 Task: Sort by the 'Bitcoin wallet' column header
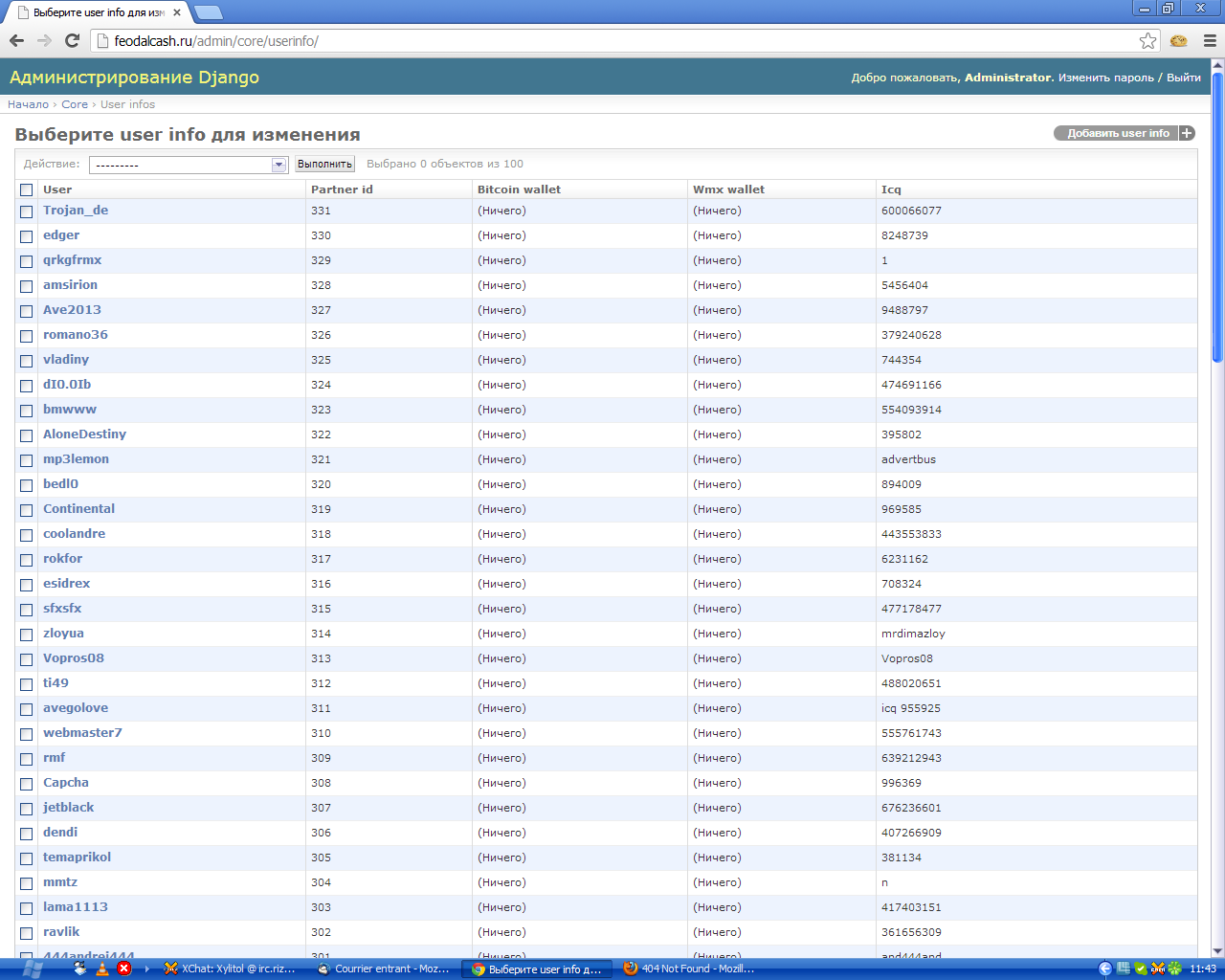(x=520, y=189)
